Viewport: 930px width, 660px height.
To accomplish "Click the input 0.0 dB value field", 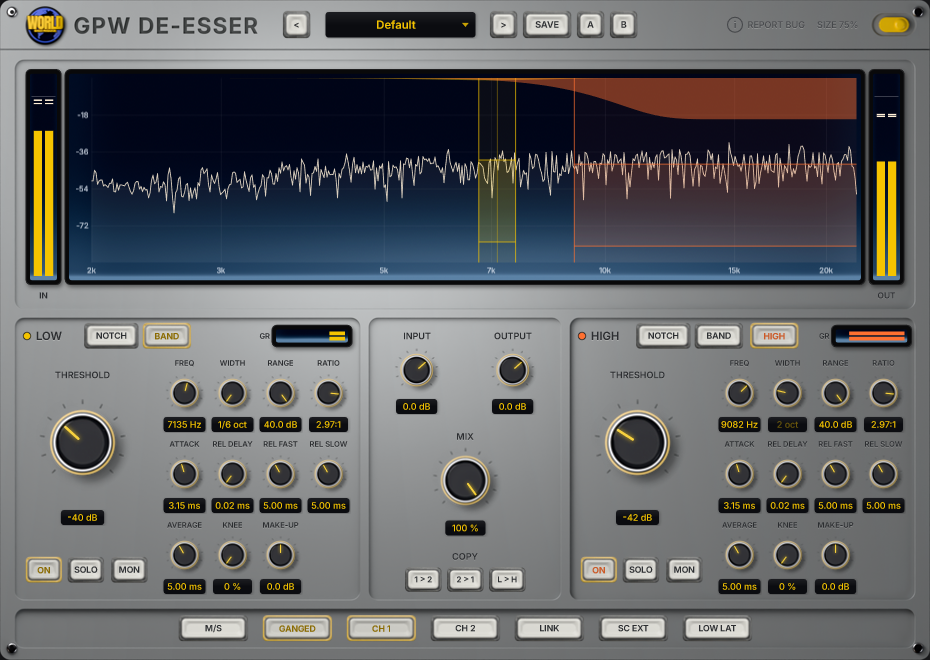I will 417,407.
